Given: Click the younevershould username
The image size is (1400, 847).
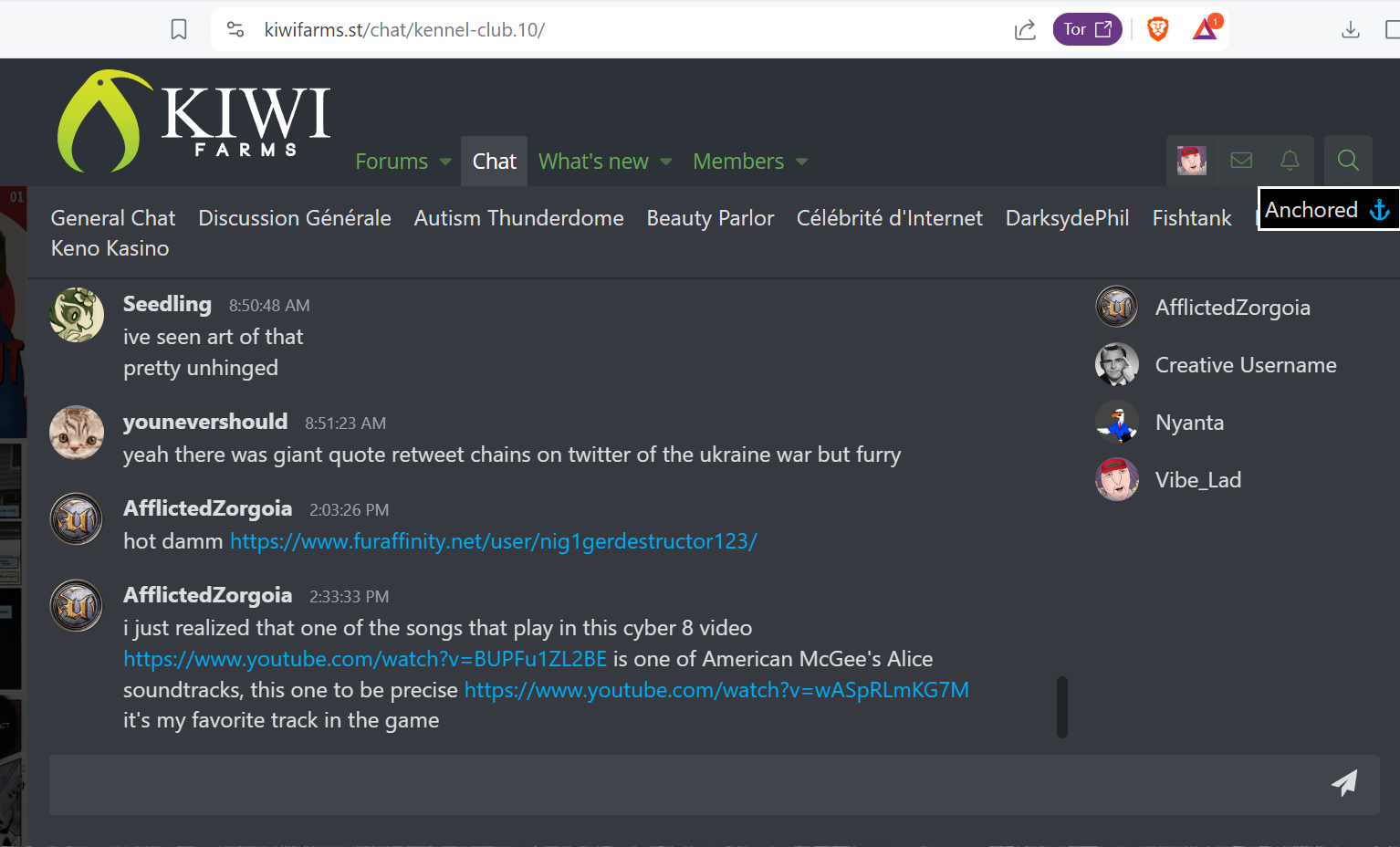Looking at the screenshot, I should 205,422.
